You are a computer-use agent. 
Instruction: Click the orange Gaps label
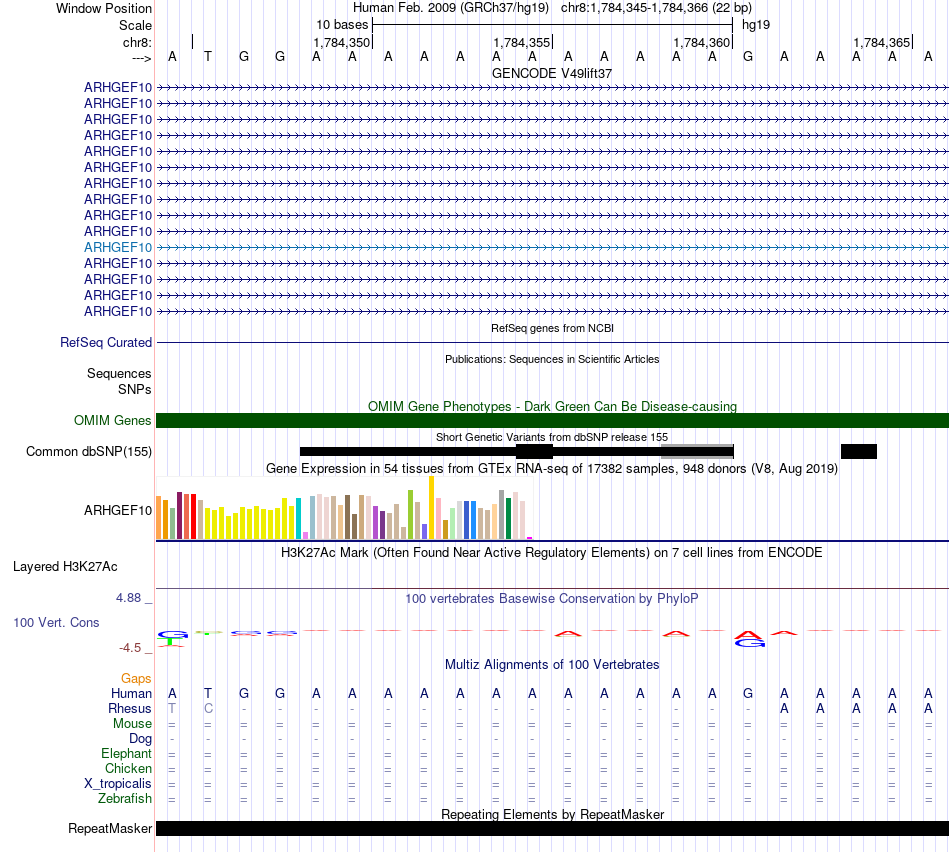[x=136, y=679]
